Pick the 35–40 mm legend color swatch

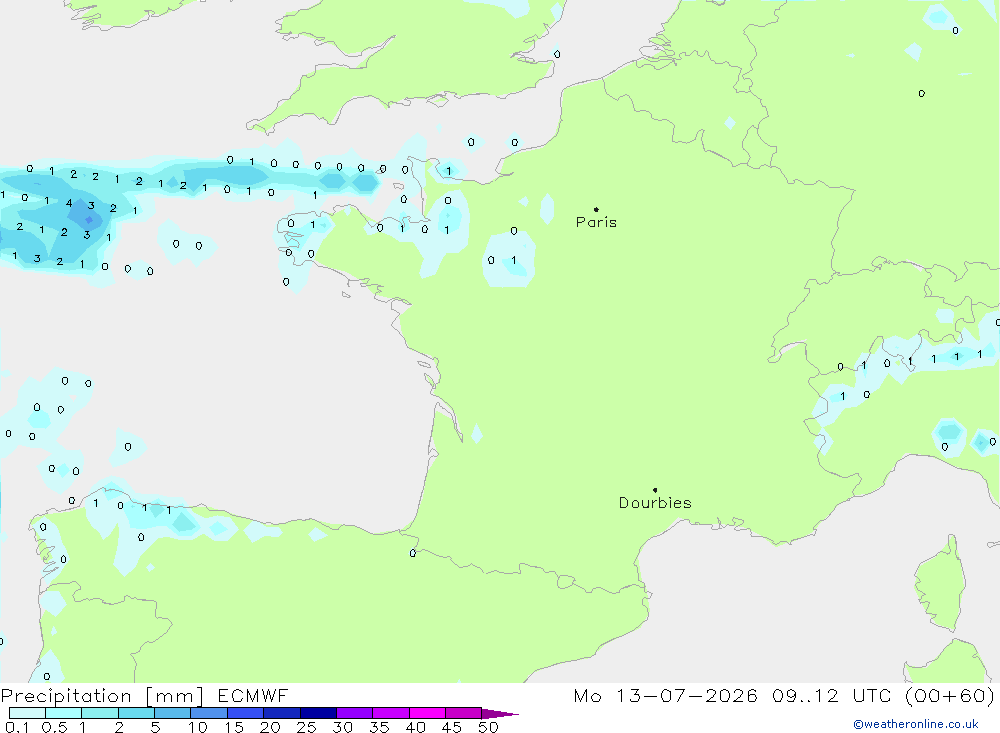391,713
